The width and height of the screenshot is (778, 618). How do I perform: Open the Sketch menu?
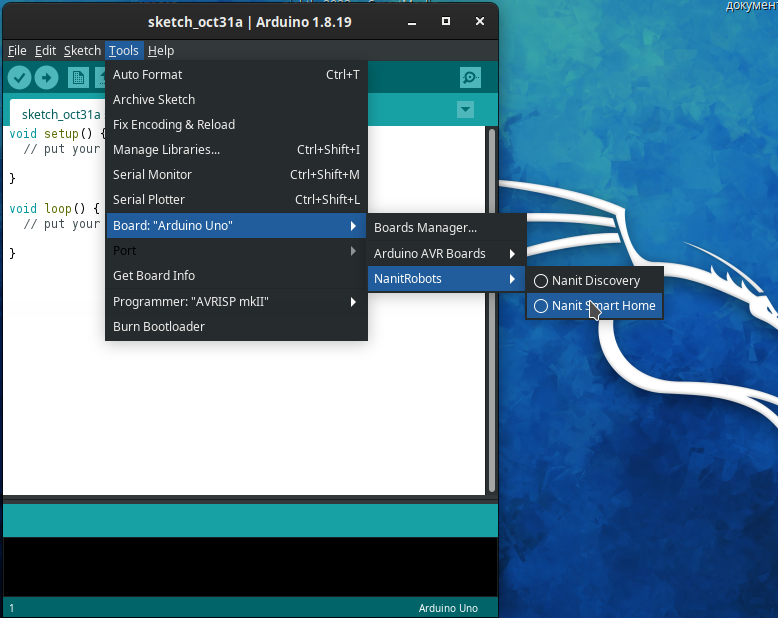coord(82,51)
